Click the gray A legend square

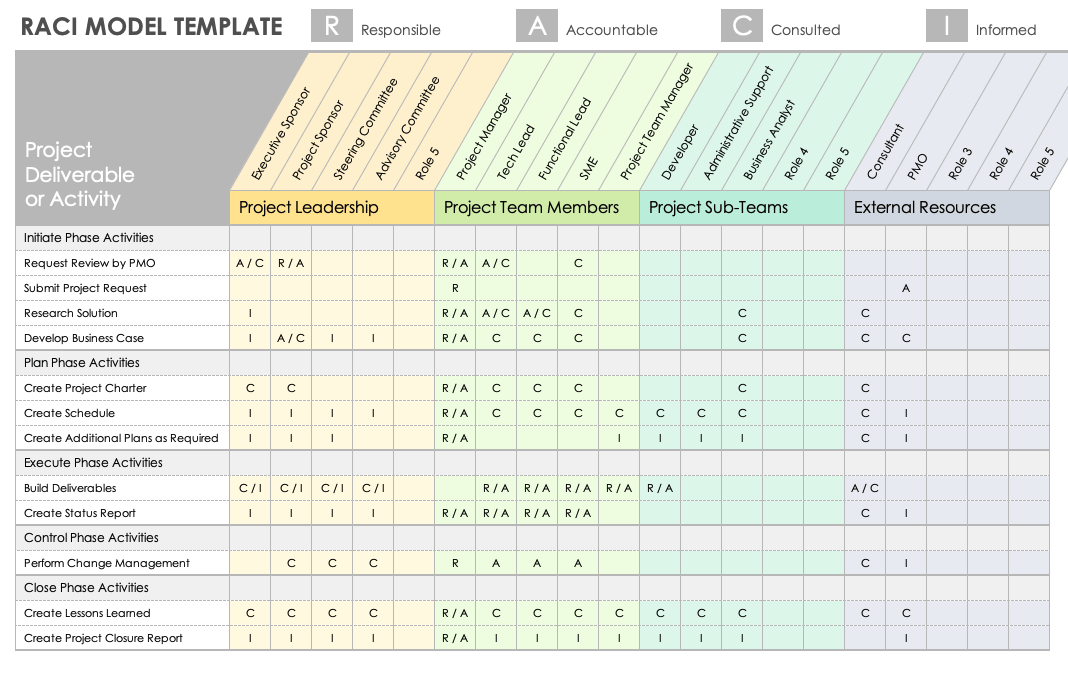click(537, 25)
